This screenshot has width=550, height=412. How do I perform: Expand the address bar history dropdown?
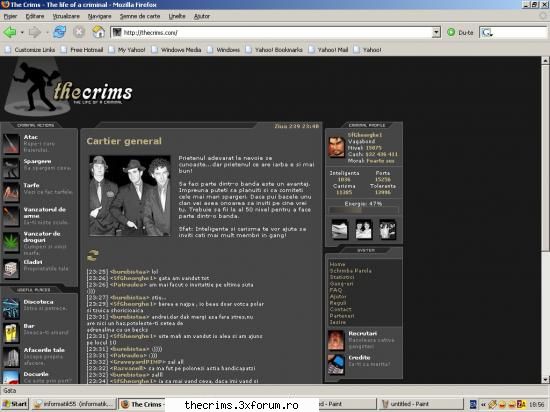point(436,33)
